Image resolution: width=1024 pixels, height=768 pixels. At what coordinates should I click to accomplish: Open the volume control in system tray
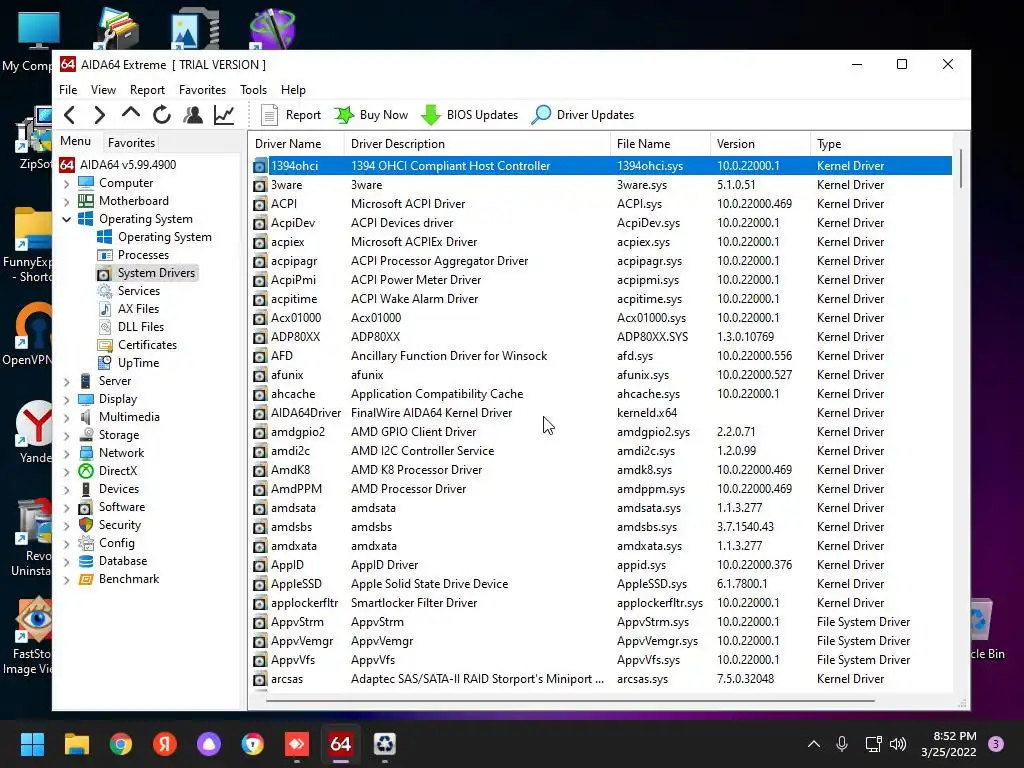[x=898, y=744]
